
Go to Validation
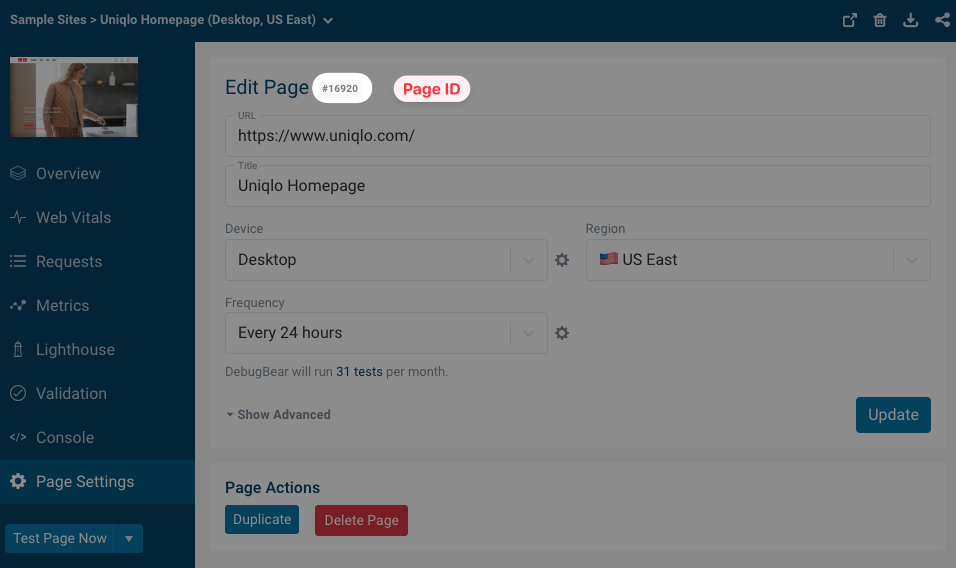coord(98,393)
